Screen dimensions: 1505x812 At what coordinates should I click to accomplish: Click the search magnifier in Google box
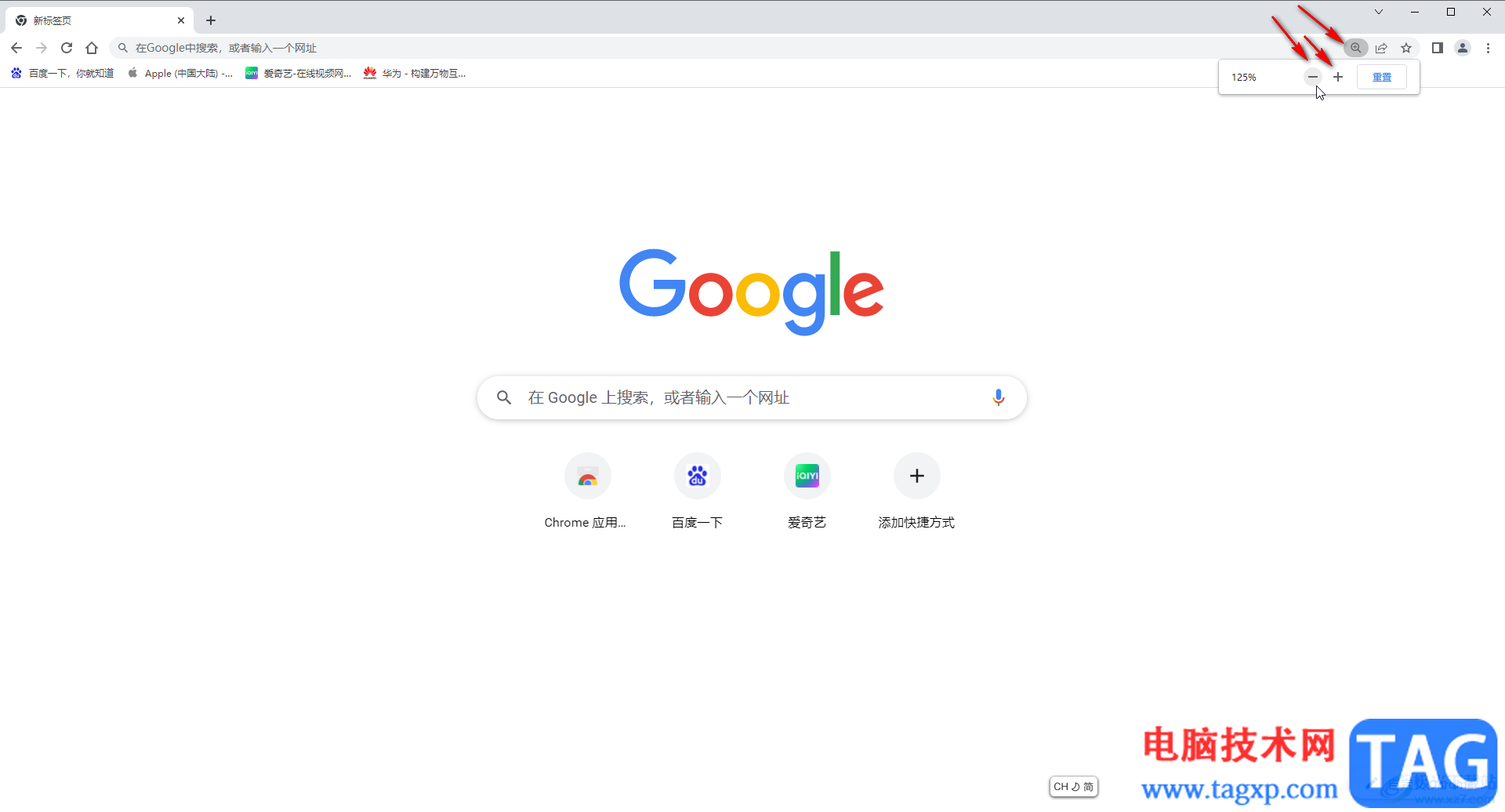(x=504, y=397)
